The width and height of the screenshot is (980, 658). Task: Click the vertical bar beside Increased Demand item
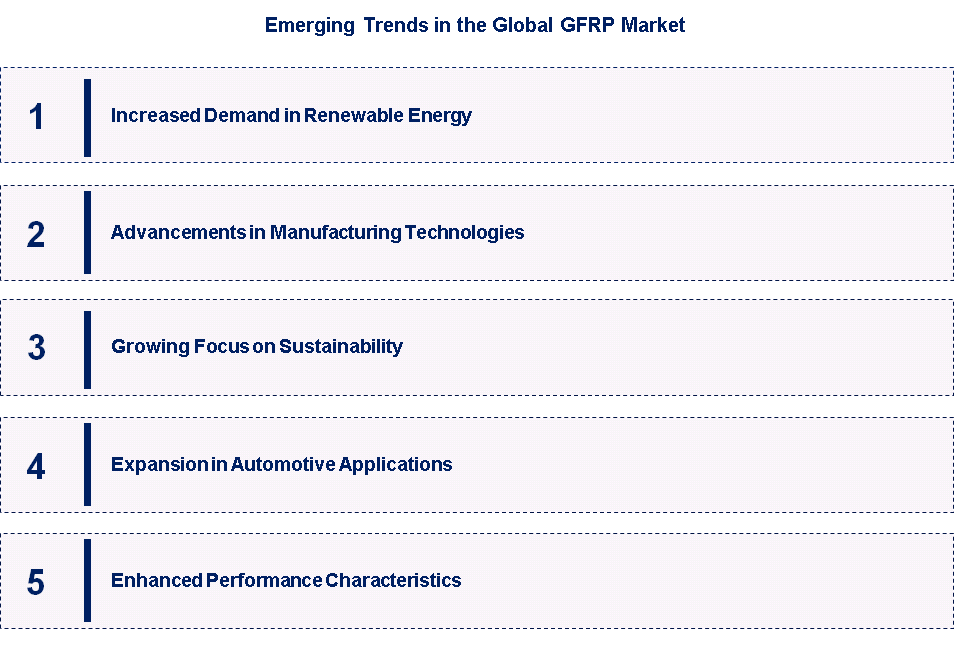tap(89, 116)
